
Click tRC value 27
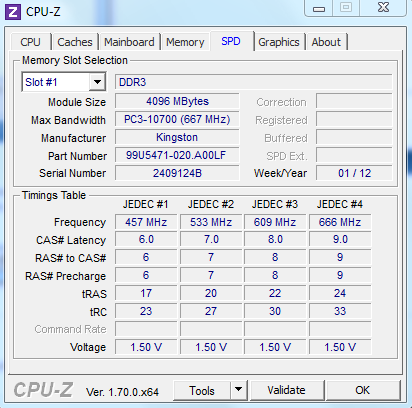click(211, 311)
